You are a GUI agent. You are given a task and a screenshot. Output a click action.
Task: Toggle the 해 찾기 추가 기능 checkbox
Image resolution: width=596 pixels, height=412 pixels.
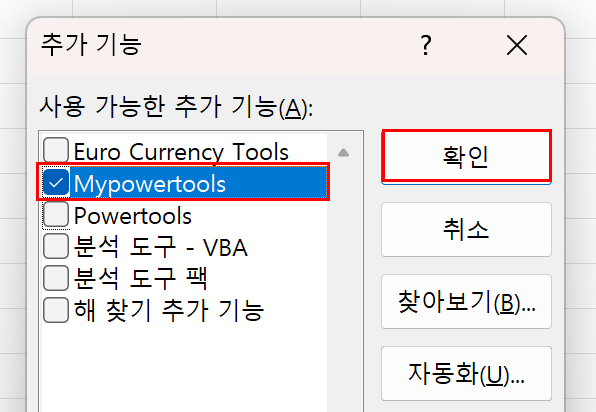[56, 310]
